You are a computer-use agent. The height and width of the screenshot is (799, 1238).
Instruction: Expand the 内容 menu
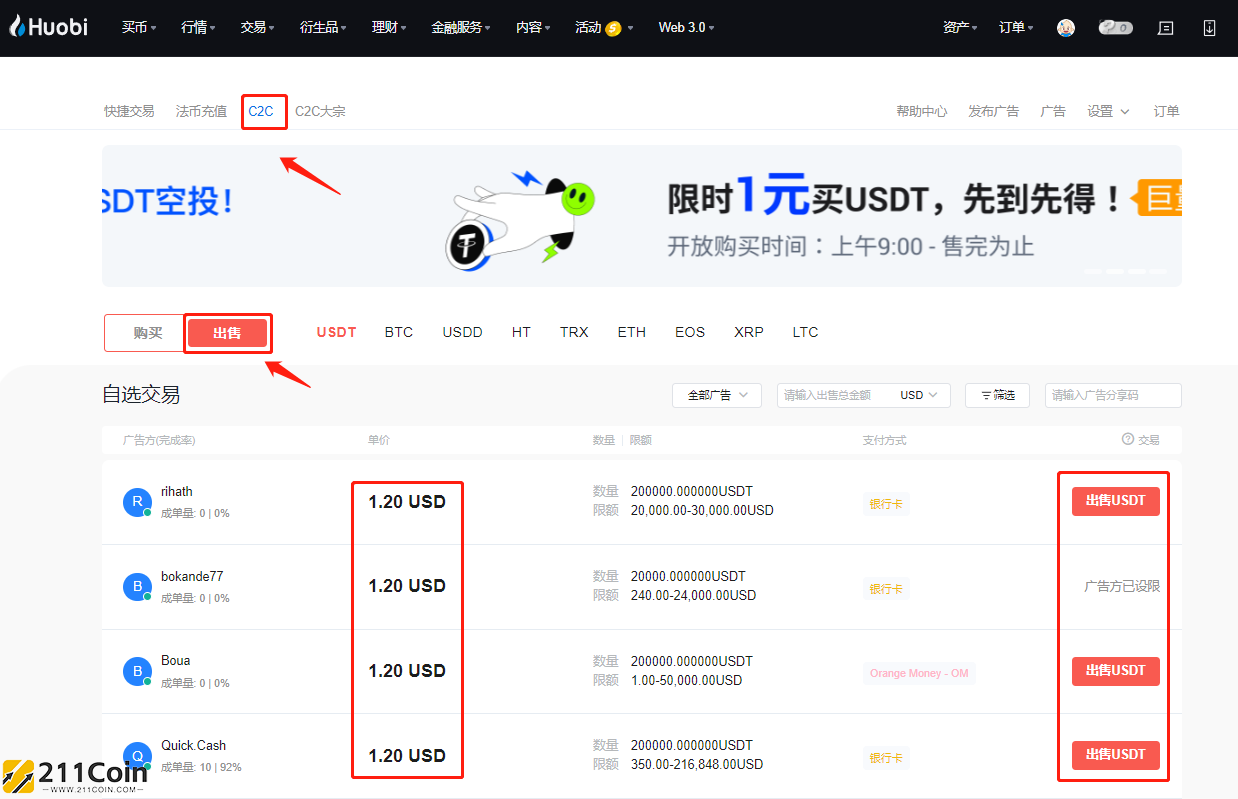533,27
